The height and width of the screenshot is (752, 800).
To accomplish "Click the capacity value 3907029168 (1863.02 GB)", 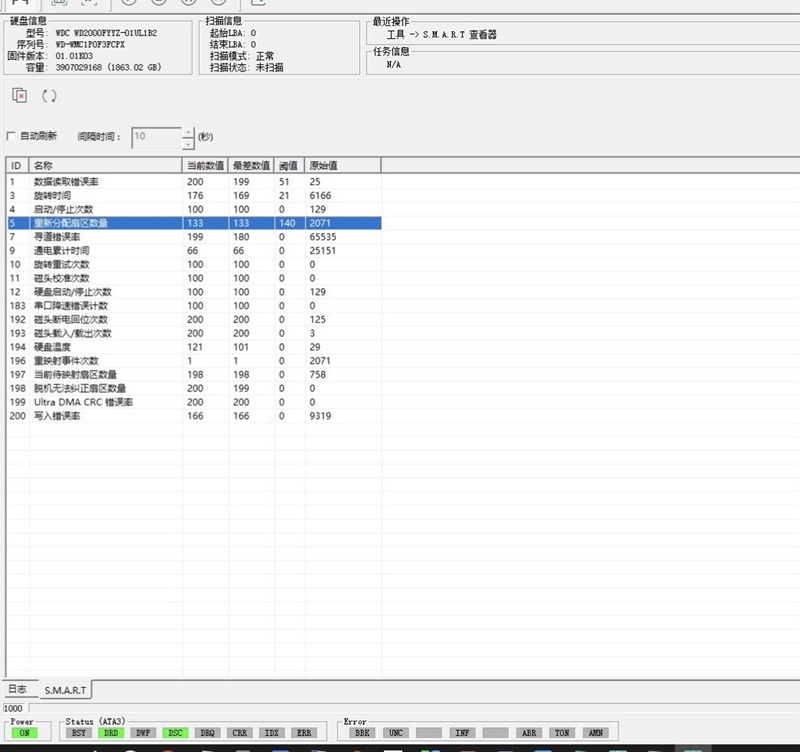I will 108,67.
